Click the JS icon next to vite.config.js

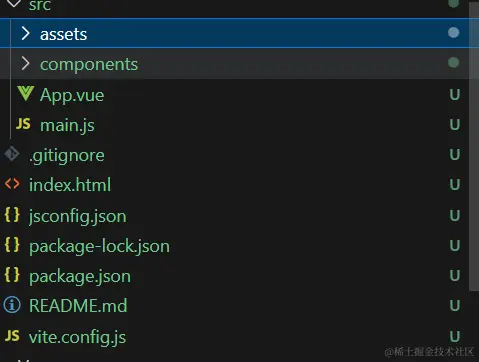tap(12, 336)
